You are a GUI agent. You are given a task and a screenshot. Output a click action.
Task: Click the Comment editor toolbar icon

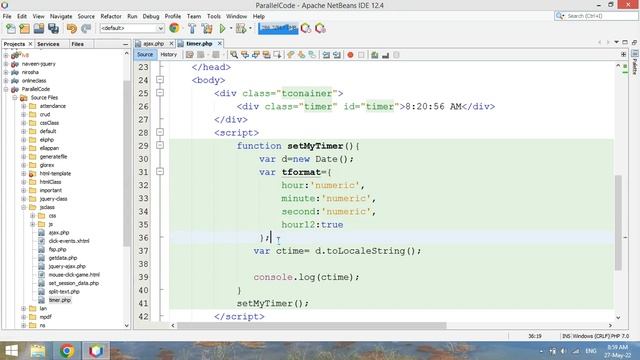pos(374,55)
